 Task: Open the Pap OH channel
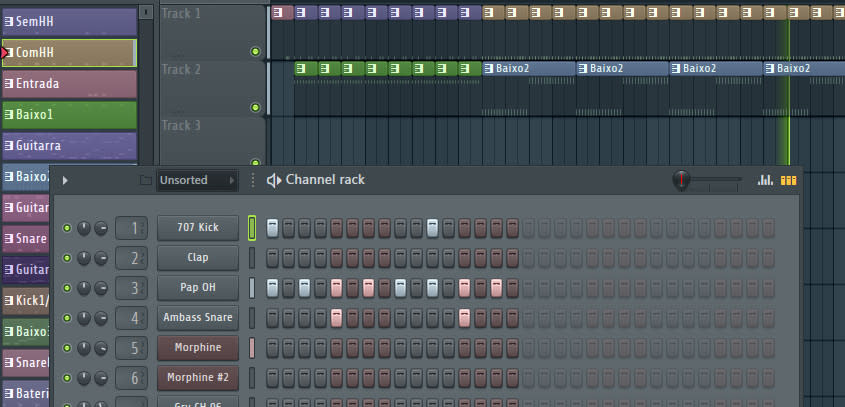coord(198,288)
